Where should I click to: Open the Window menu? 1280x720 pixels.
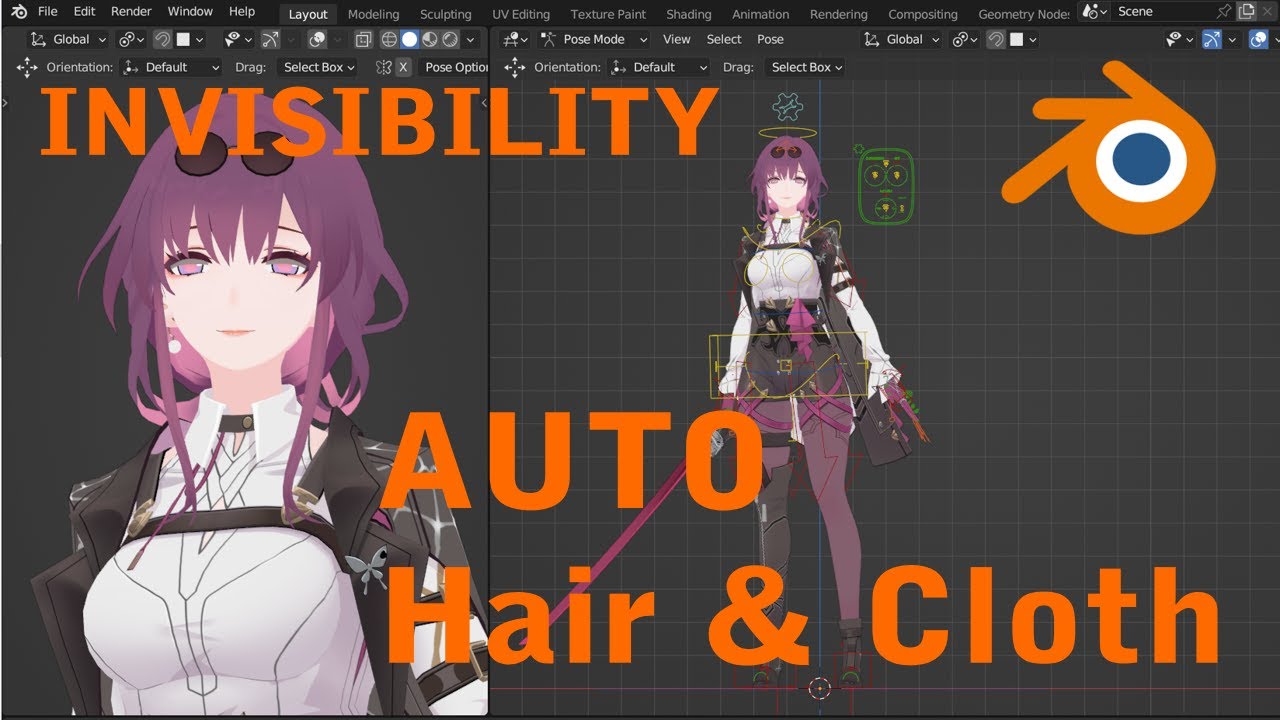click(x=190, y=12)
